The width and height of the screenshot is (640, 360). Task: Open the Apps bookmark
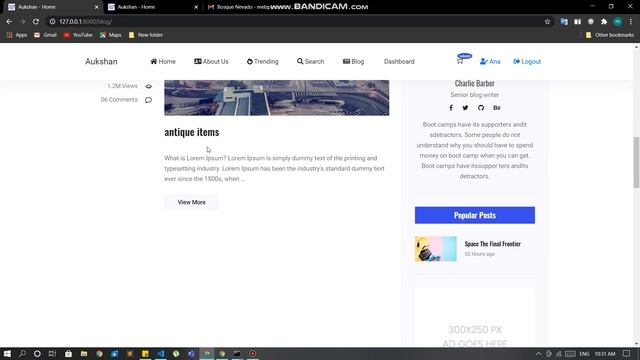[17, 35]
